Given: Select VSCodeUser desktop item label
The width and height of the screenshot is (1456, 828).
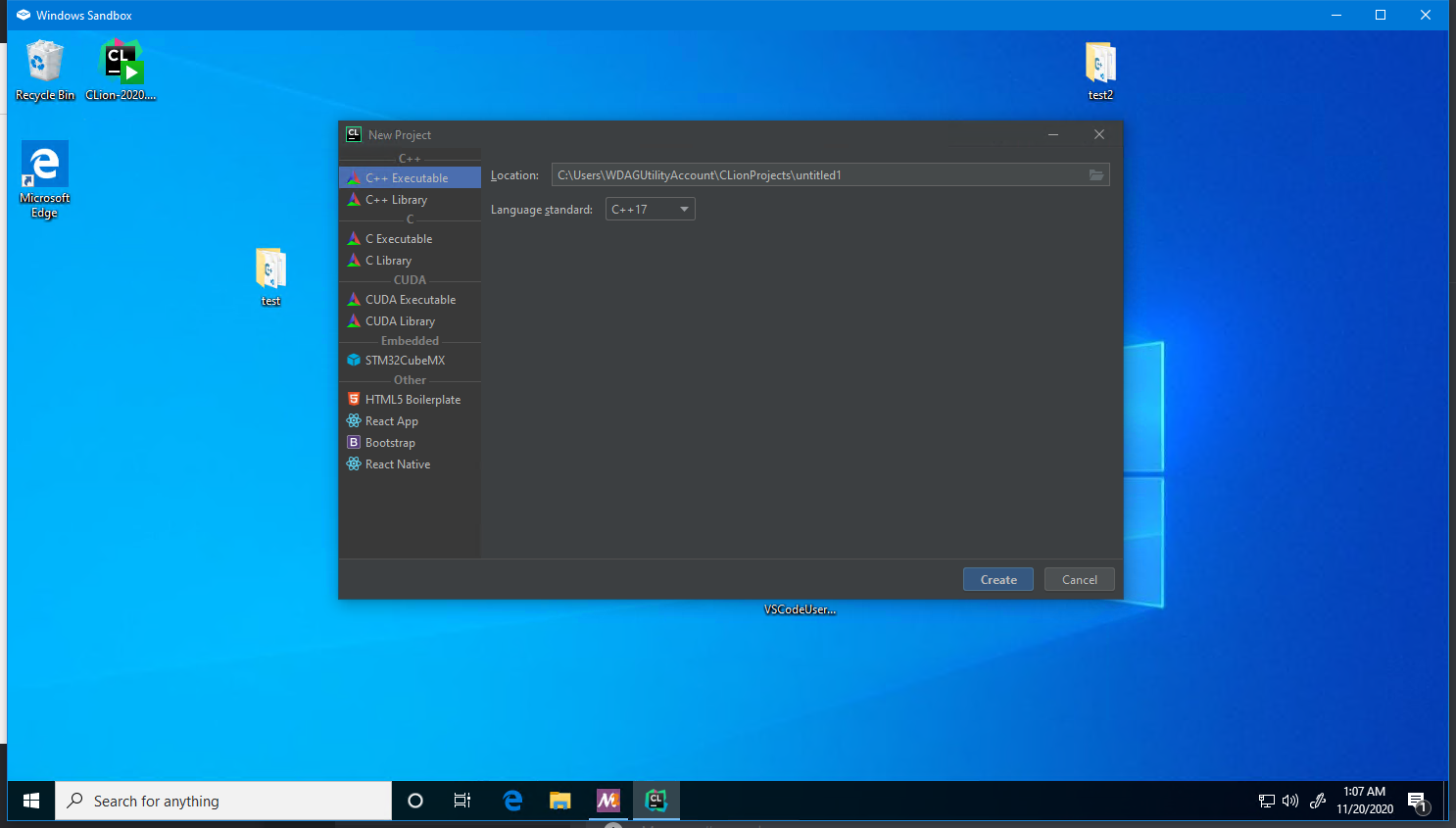Looking at the screenshot, I should tap(800, 609).
